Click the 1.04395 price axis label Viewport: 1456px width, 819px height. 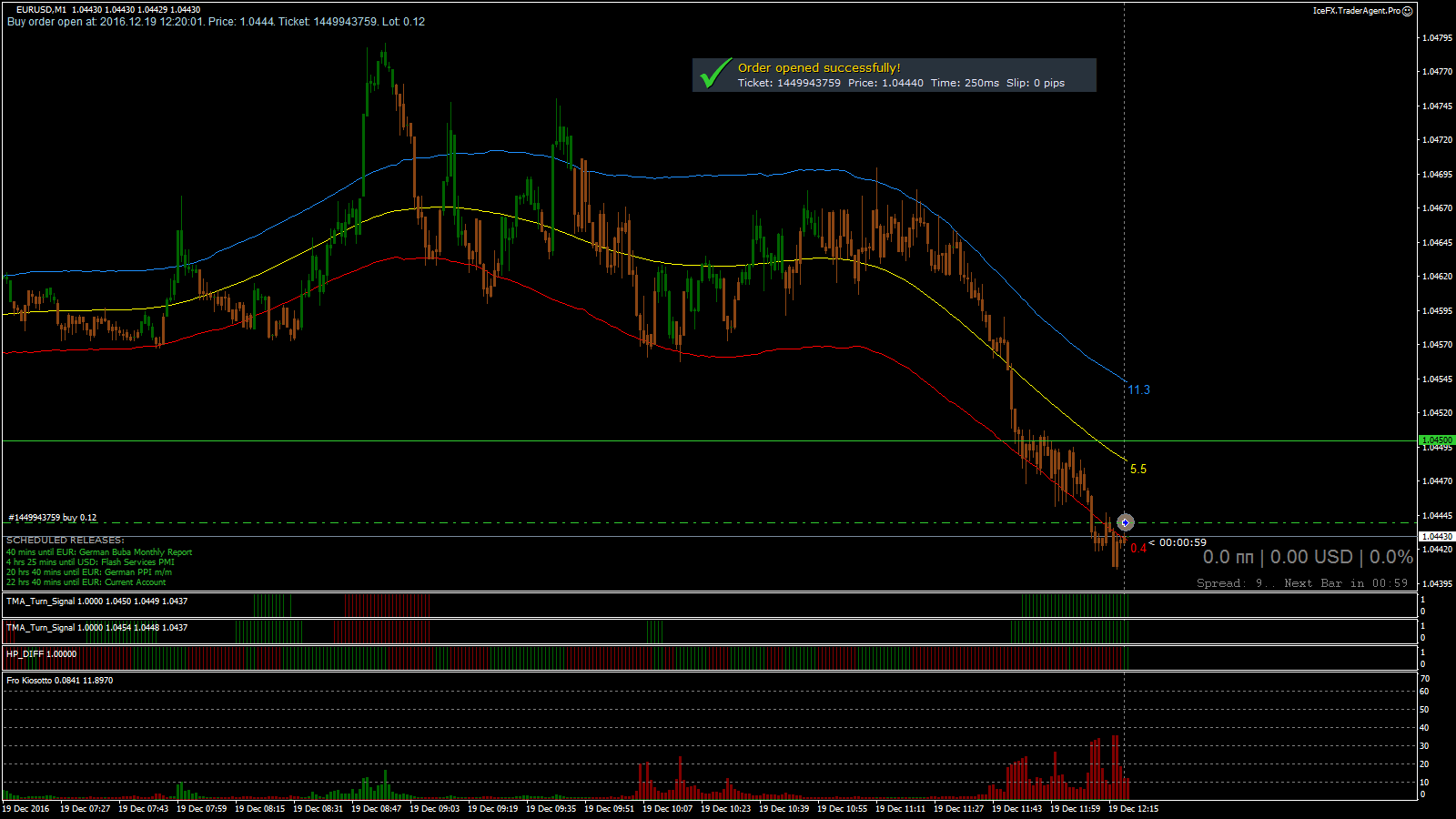coord(1437,583)
